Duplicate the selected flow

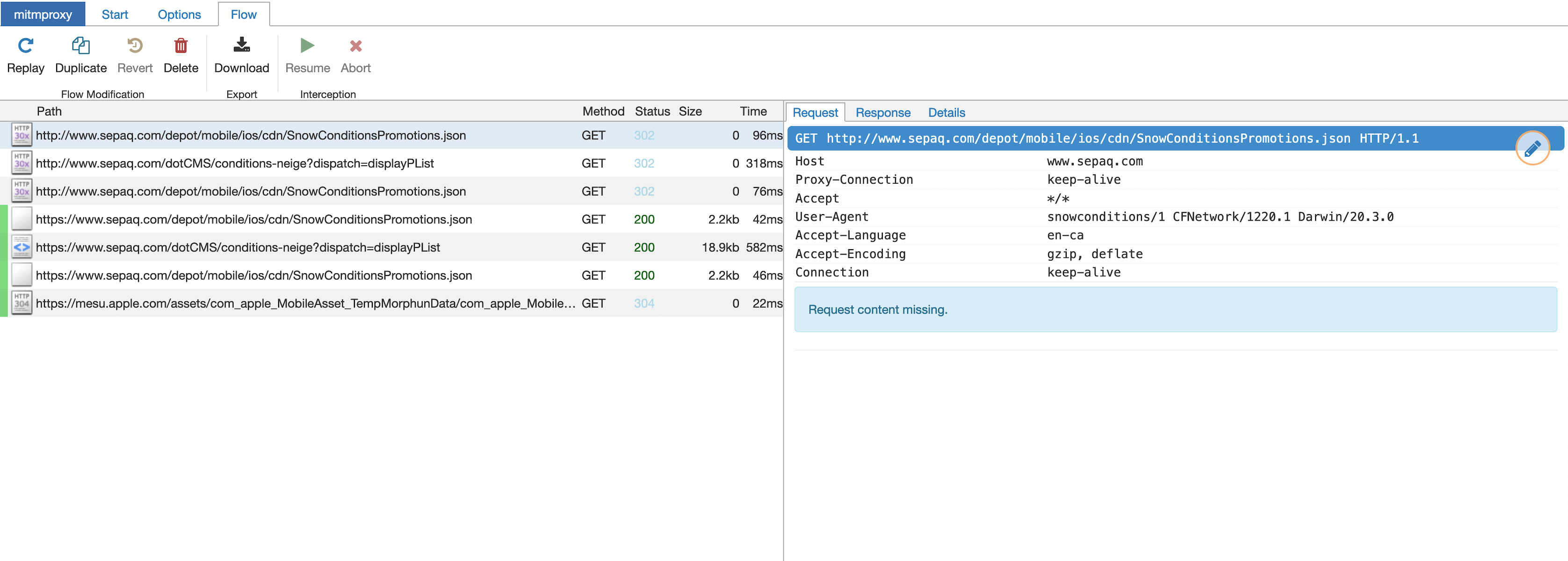click(x=81, y=46)
